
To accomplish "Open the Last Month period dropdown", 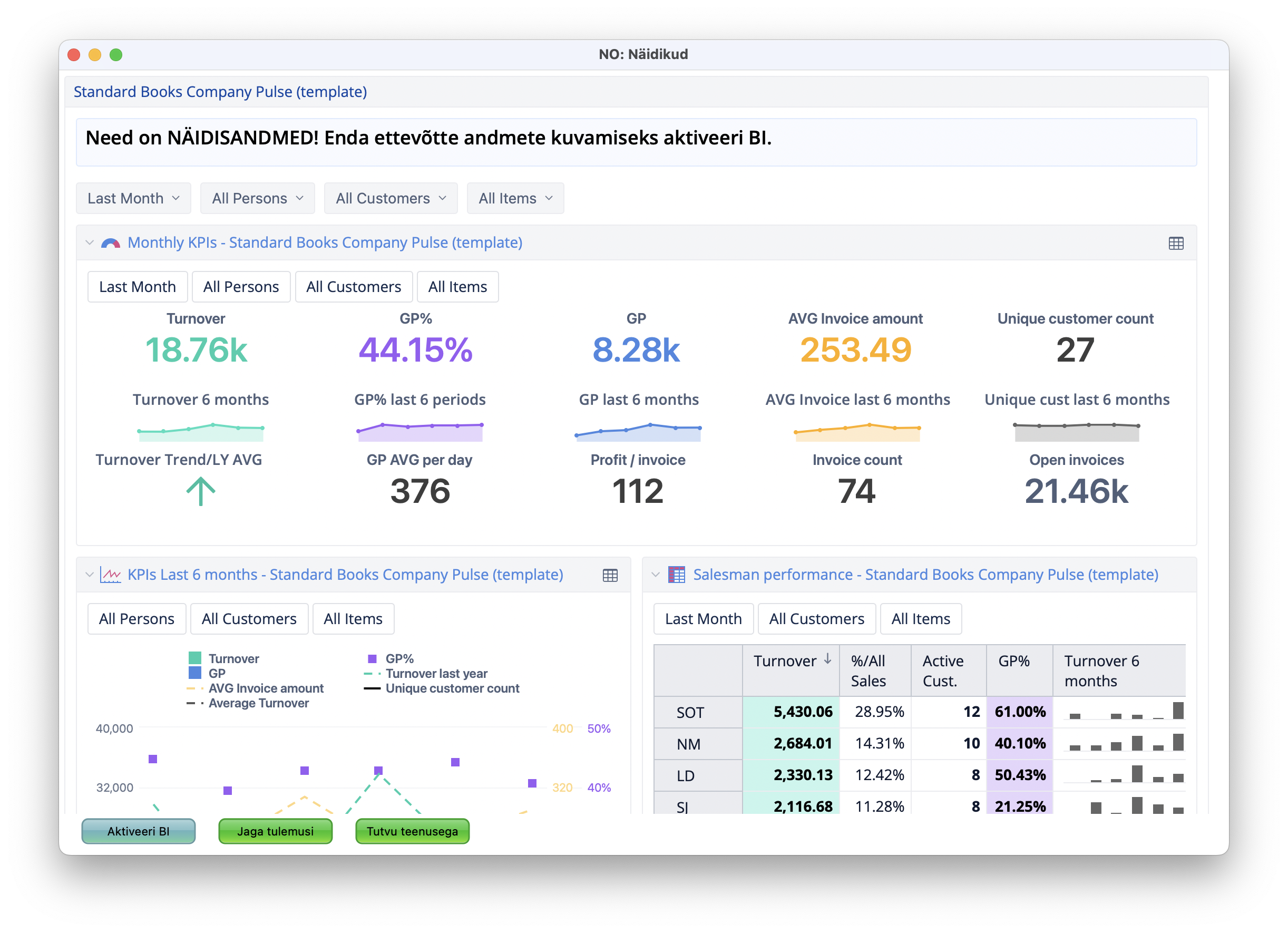I will [x=133, y=198].
